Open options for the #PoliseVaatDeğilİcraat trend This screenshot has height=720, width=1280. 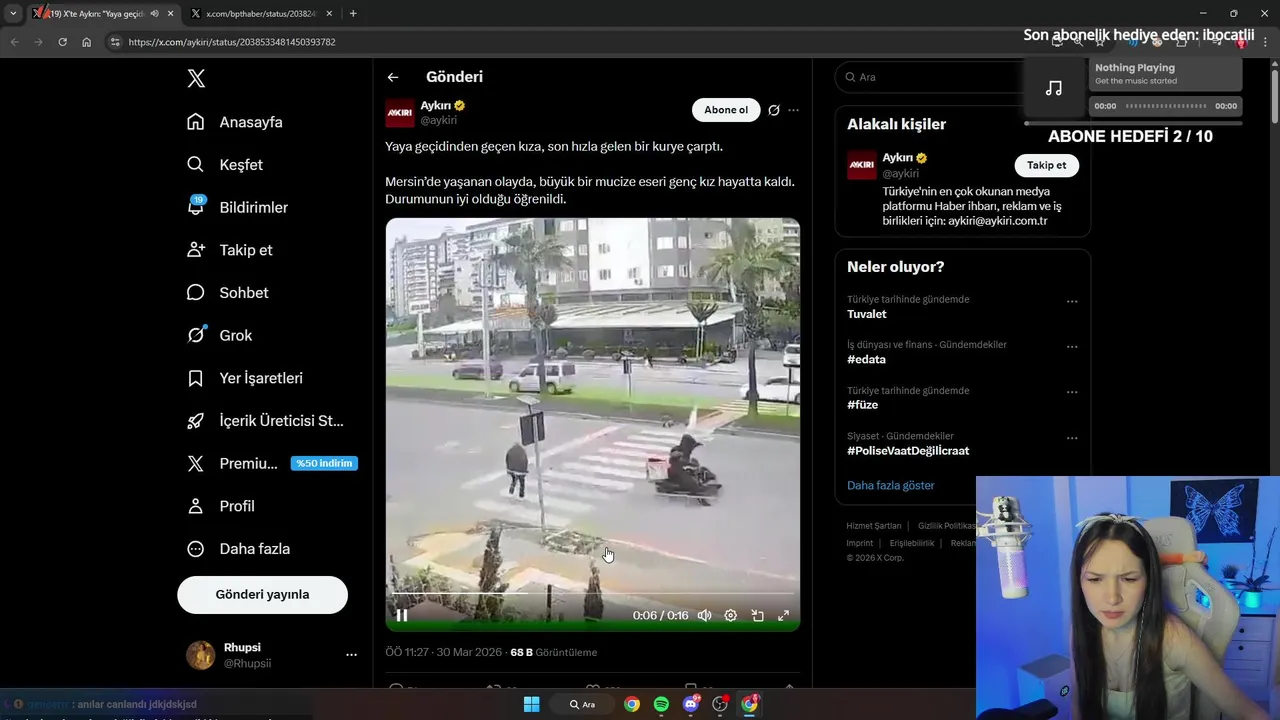(x=1072, y=438)
